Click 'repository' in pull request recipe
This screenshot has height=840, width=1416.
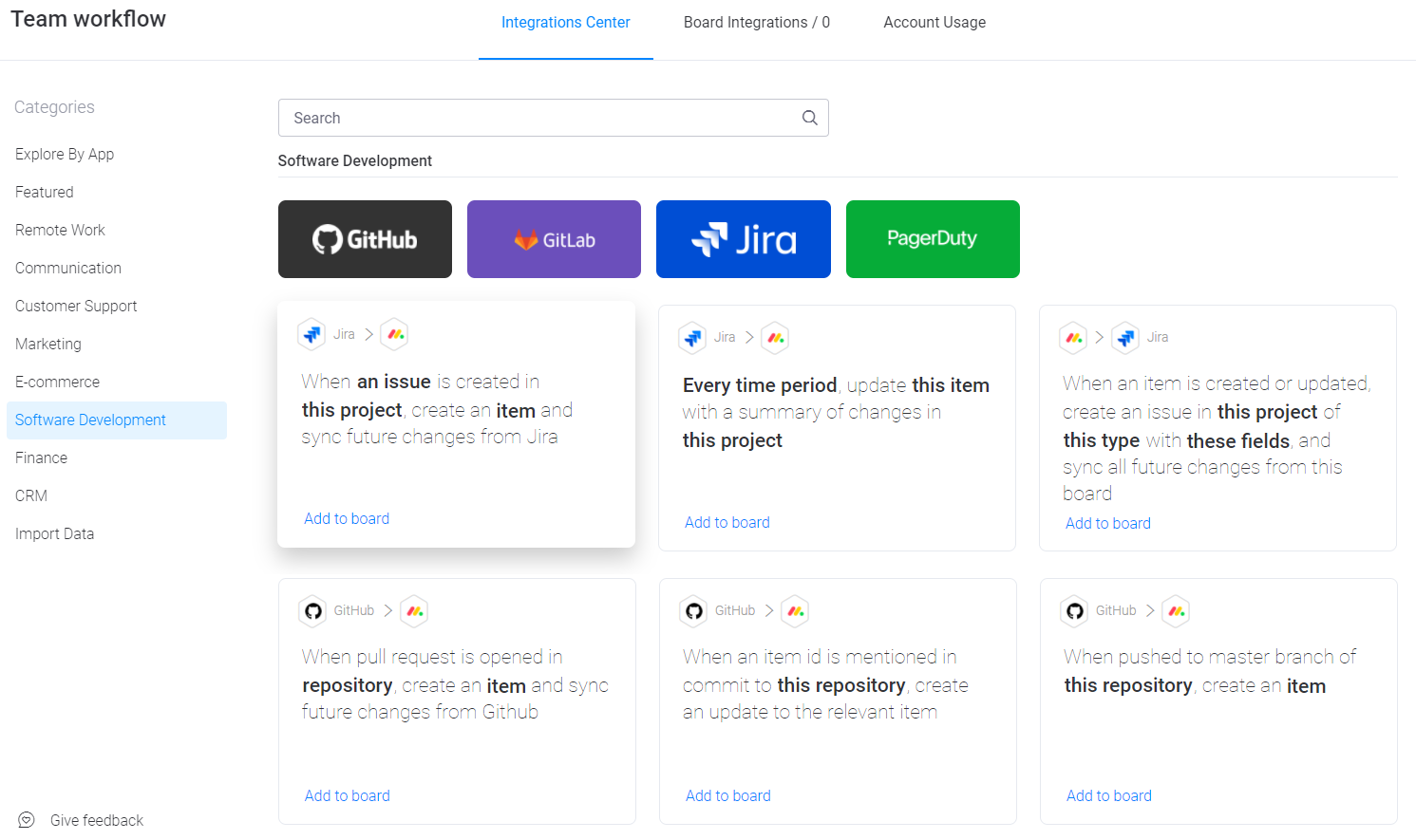click(348, 685)
